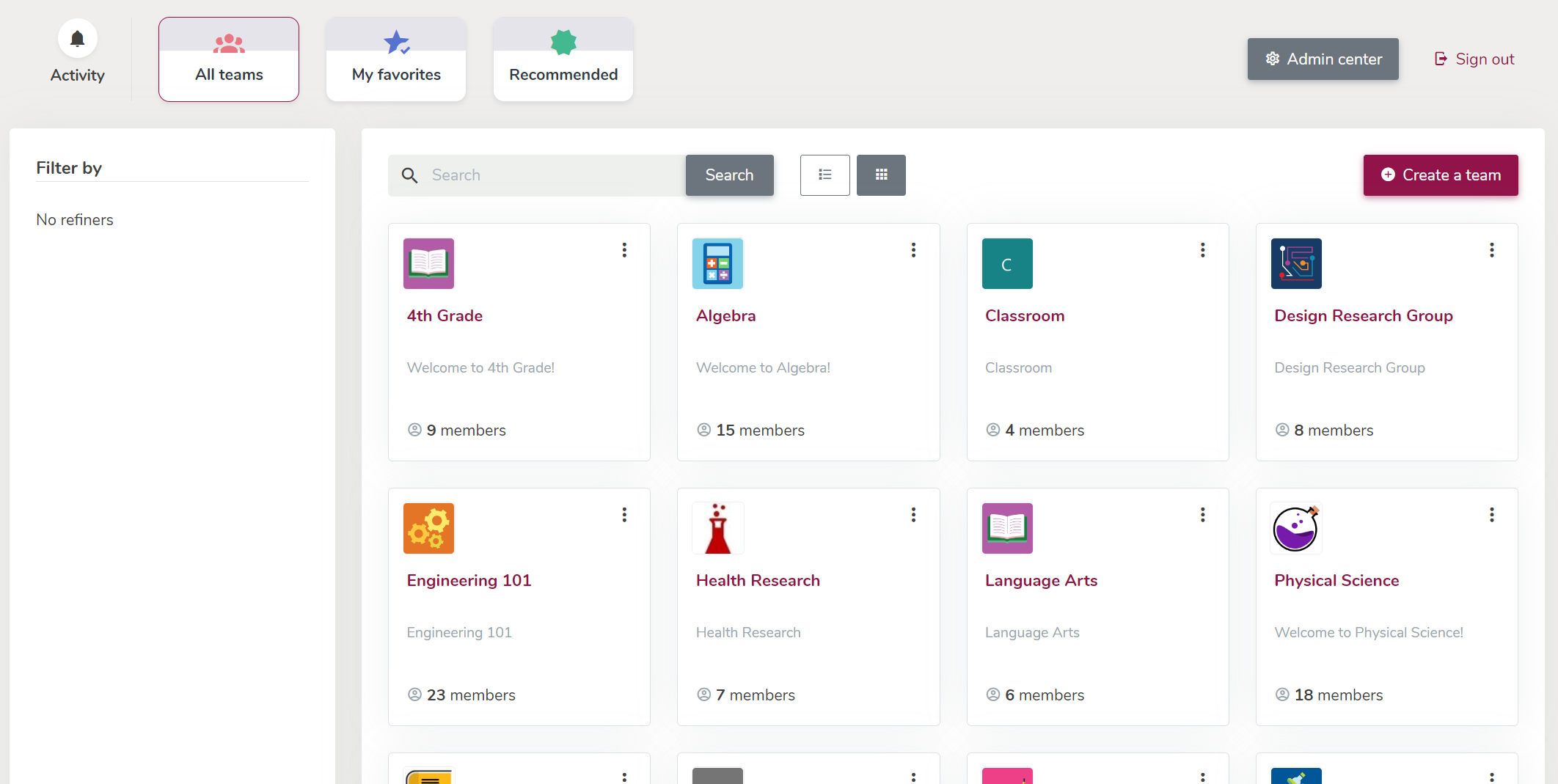This screenshot has width=1558, height=784.
Task: Click 'Welcome to 4th Grade!' description
Action: click(x=480, y=368)
